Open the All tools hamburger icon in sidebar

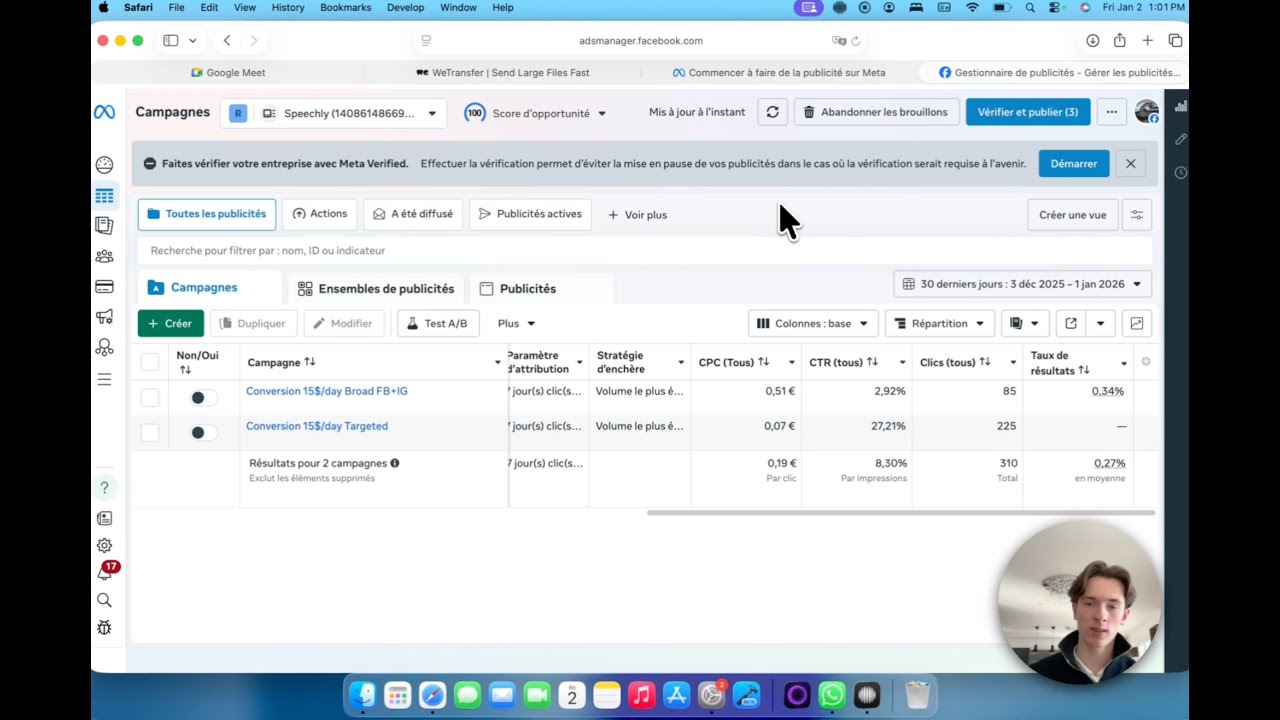[104, 379]
